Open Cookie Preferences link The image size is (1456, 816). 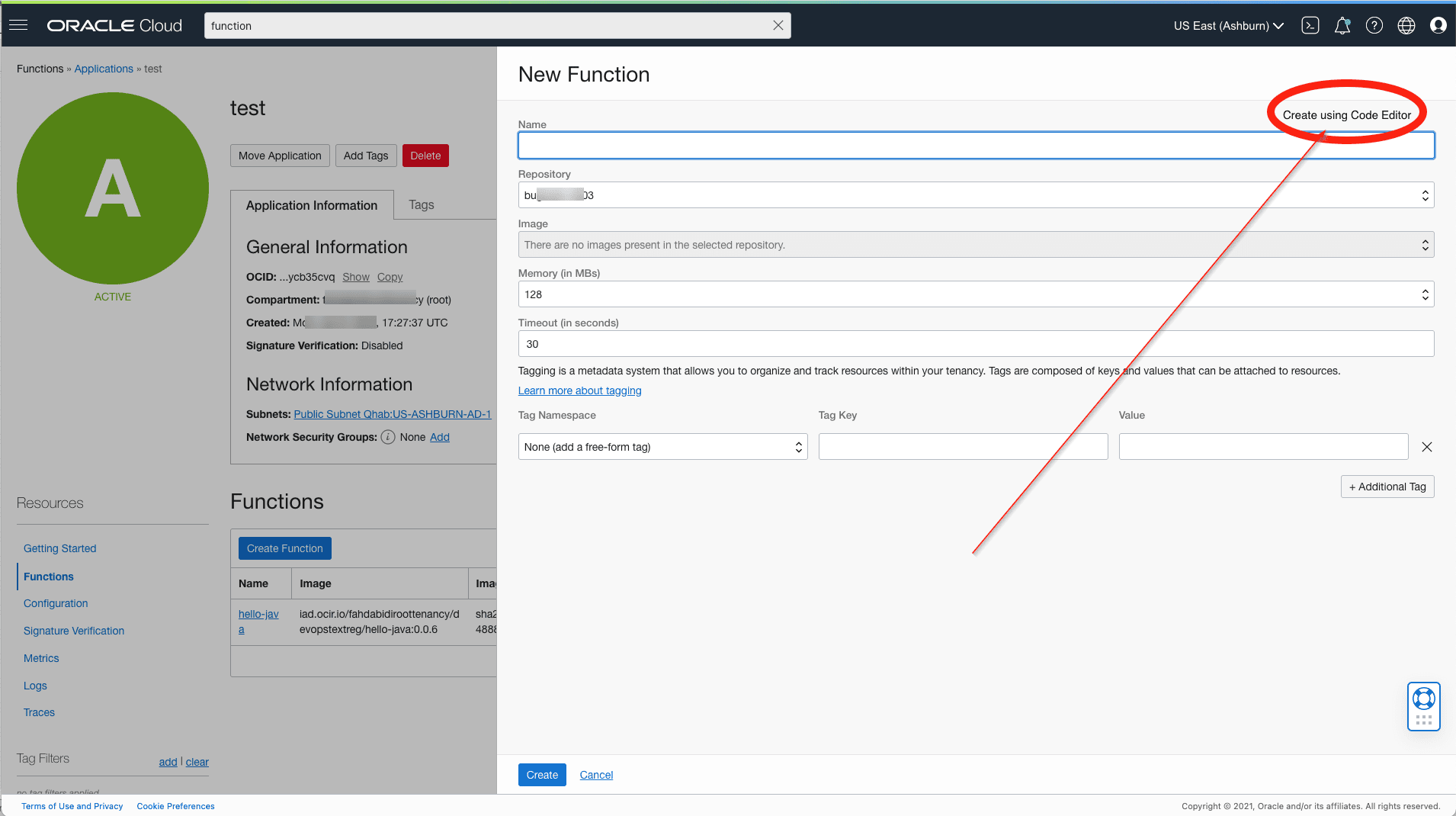pyautogui.click(x=175, y=806)
